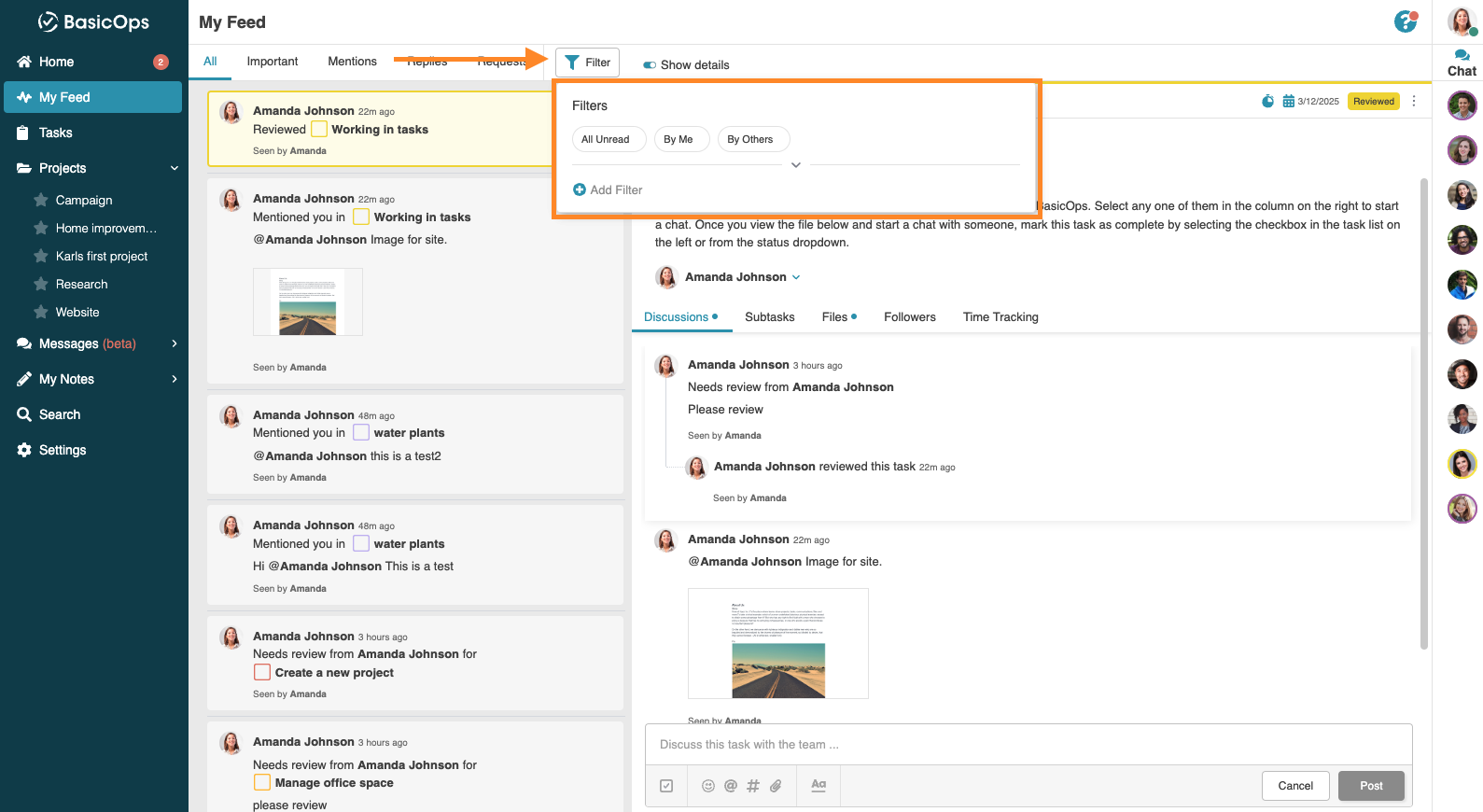Tick the Manage office space checkbox
The width and height of the screenshot is (1483, 812).
tap(262, 782)
